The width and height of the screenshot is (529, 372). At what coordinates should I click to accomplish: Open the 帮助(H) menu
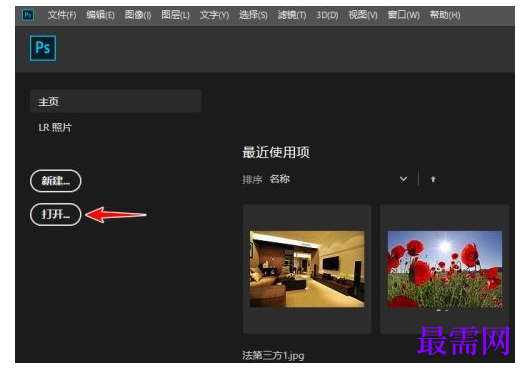[x=445, y=15]
